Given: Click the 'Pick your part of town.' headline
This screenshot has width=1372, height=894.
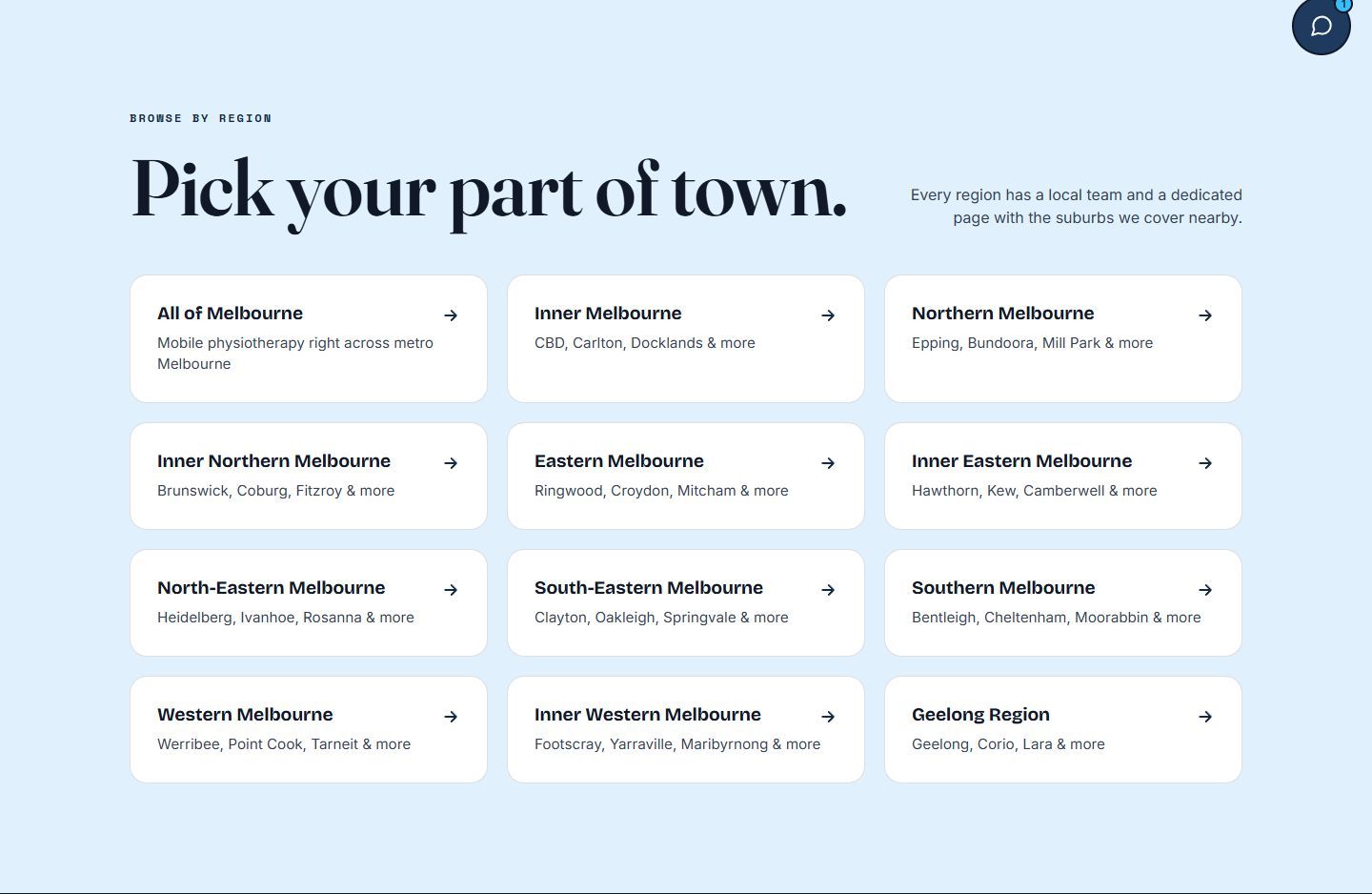Looking at the screenshot, I should [489, 193].
